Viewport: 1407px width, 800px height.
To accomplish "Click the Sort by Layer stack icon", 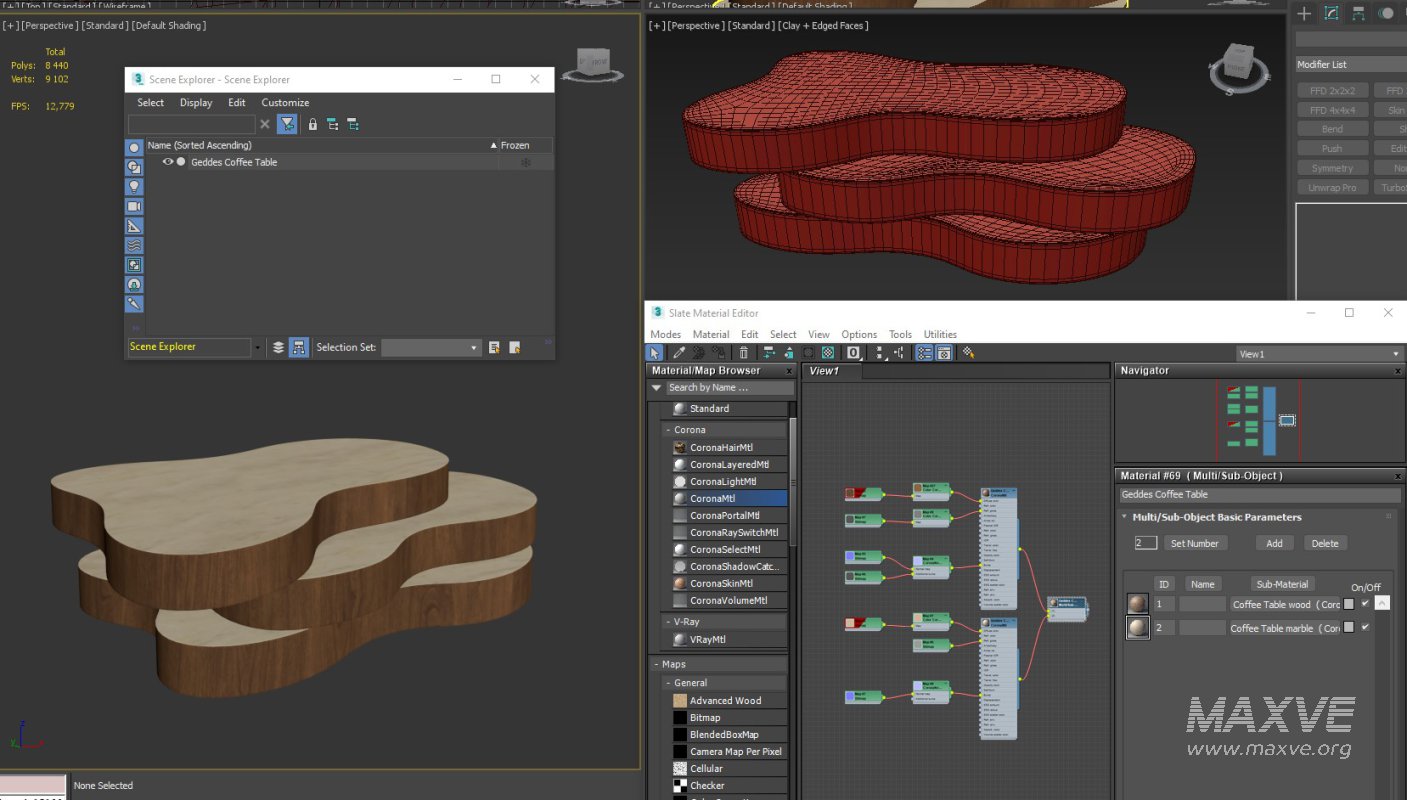I will coord(278,347).
